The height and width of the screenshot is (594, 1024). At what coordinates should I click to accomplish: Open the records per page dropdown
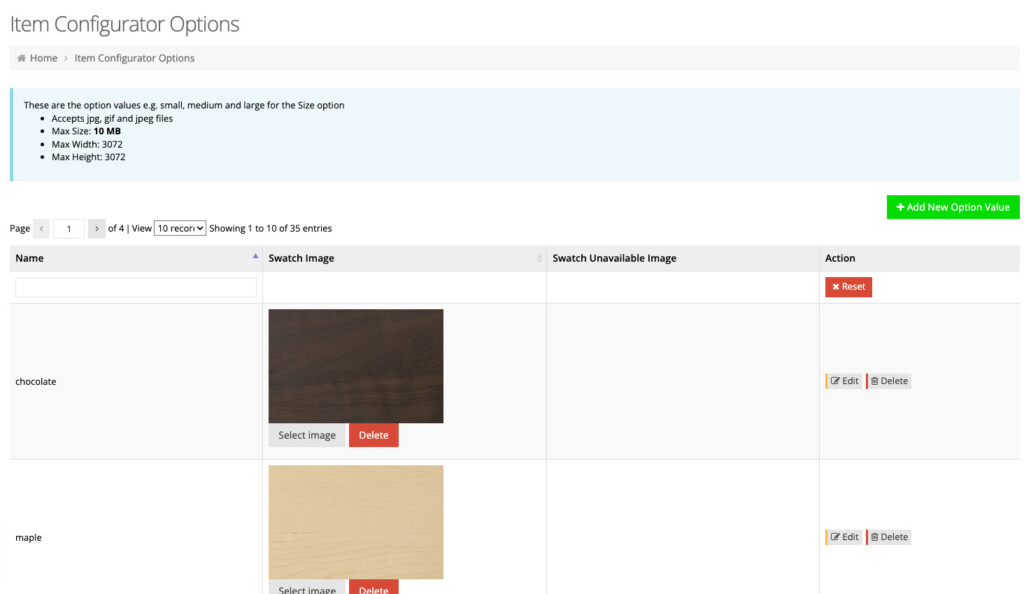tap(180, 228)
